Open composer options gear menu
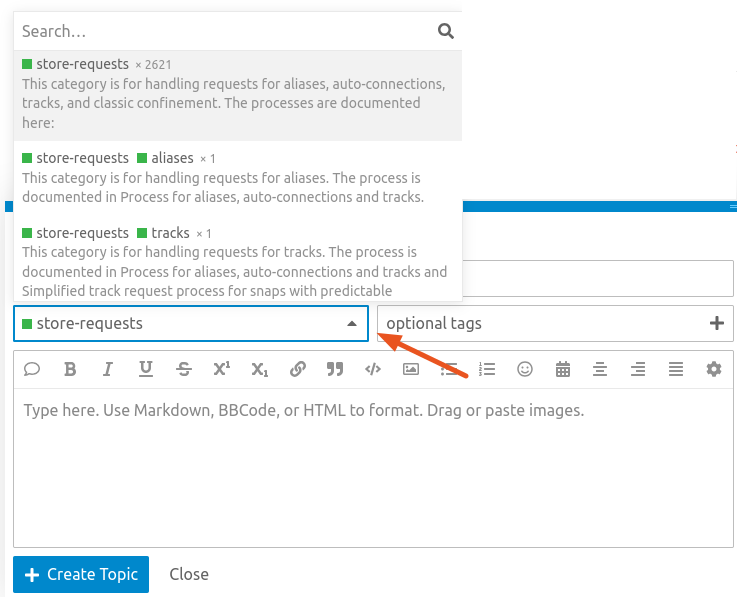737x597 pixels. (714, 369)
